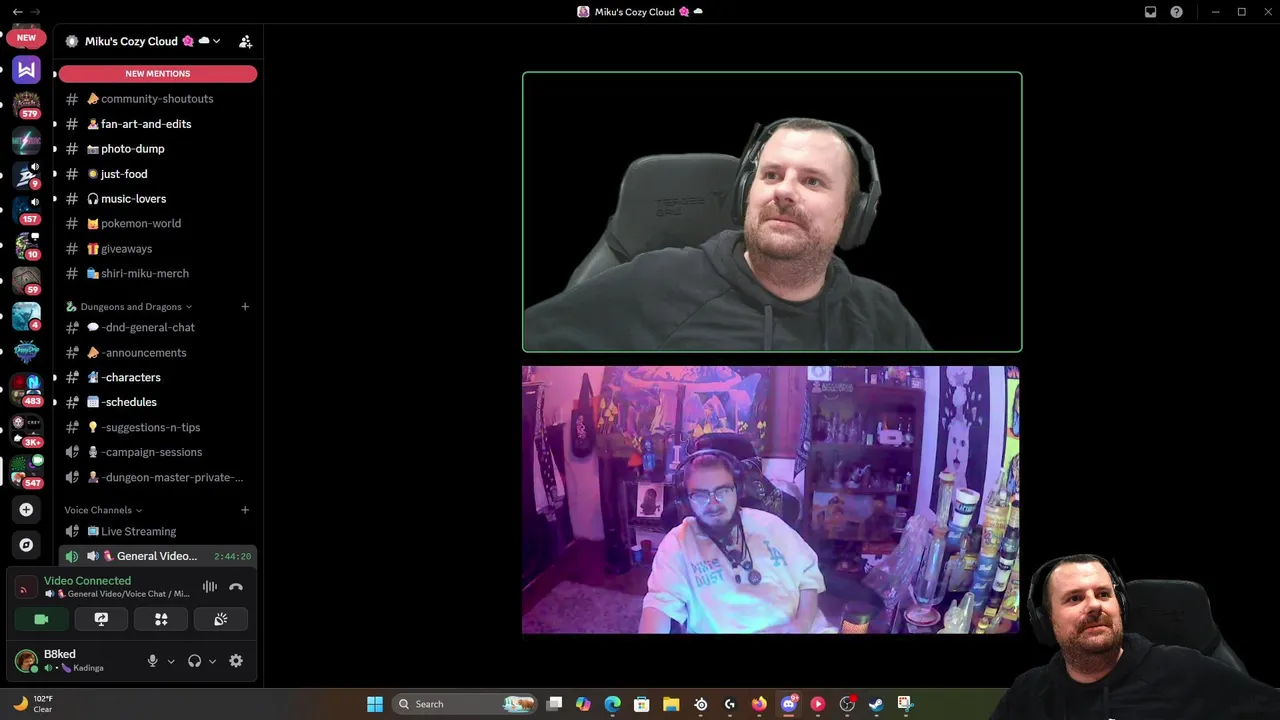
Task: Open the Discover servers compass icon
Action: coord(26,545)
